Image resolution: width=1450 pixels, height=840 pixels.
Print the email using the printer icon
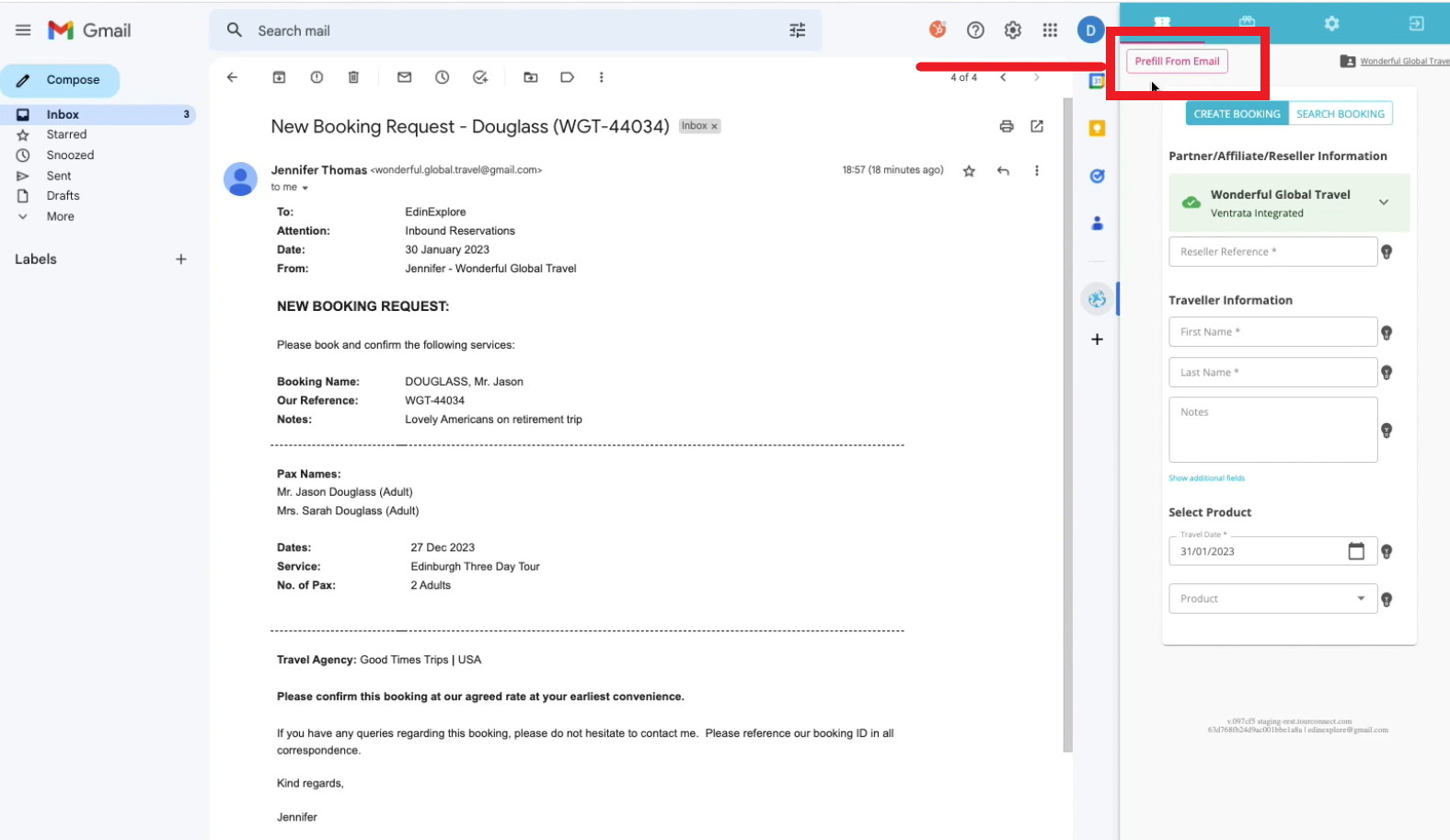click(x=1007, y=126)
